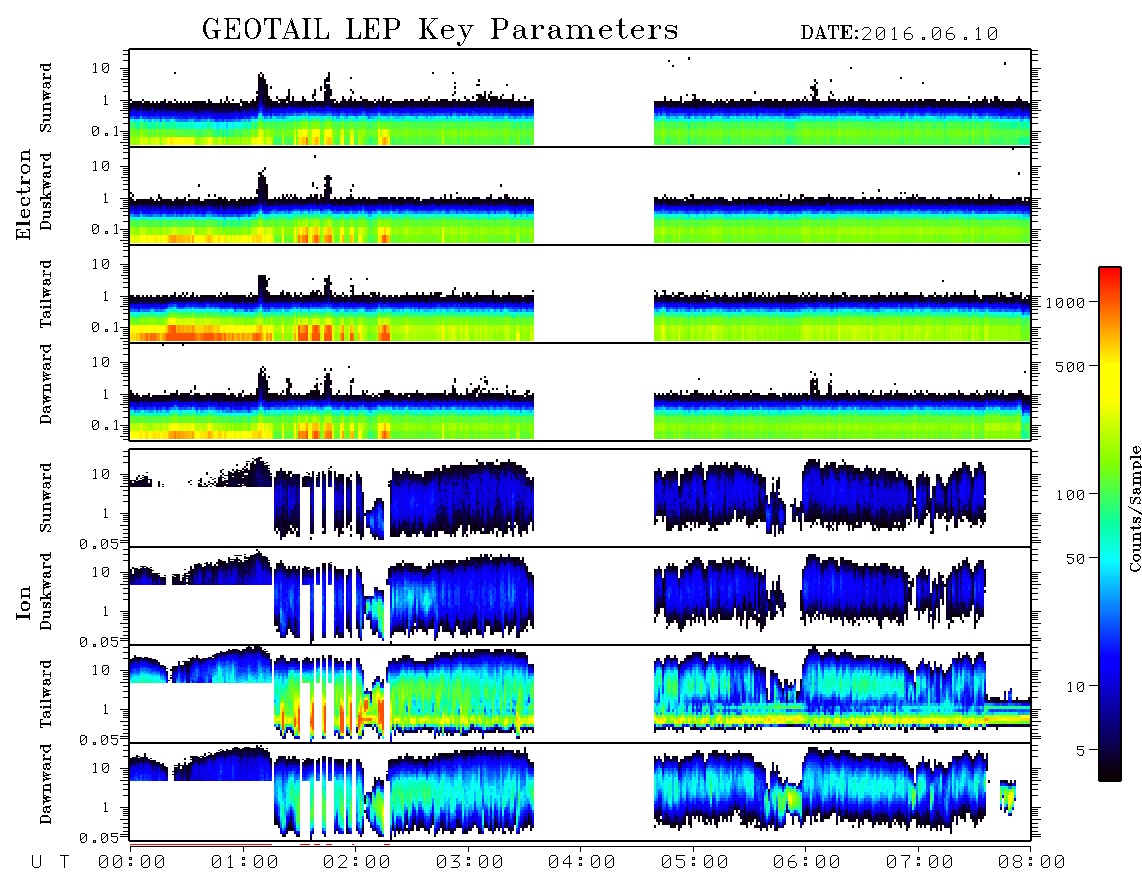1142x880 pixels.
Task: Click the U T axis label
Action: [x=50, y=863]
